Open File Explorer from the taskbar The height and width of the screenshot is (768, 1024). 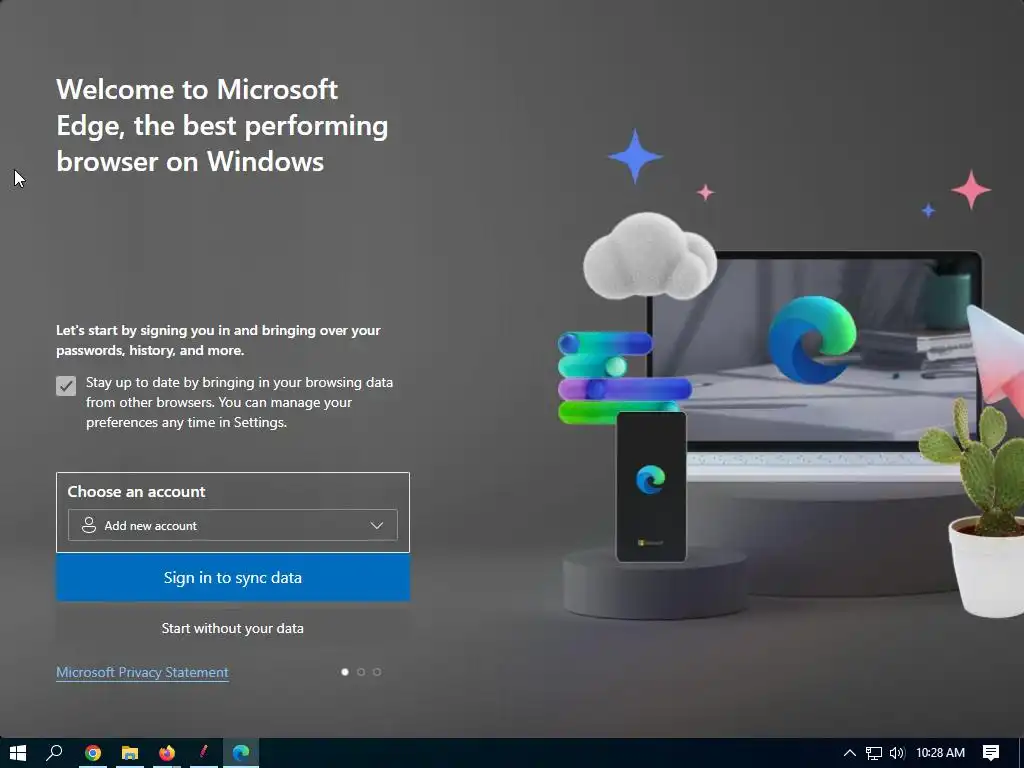[x=130, y=753]
